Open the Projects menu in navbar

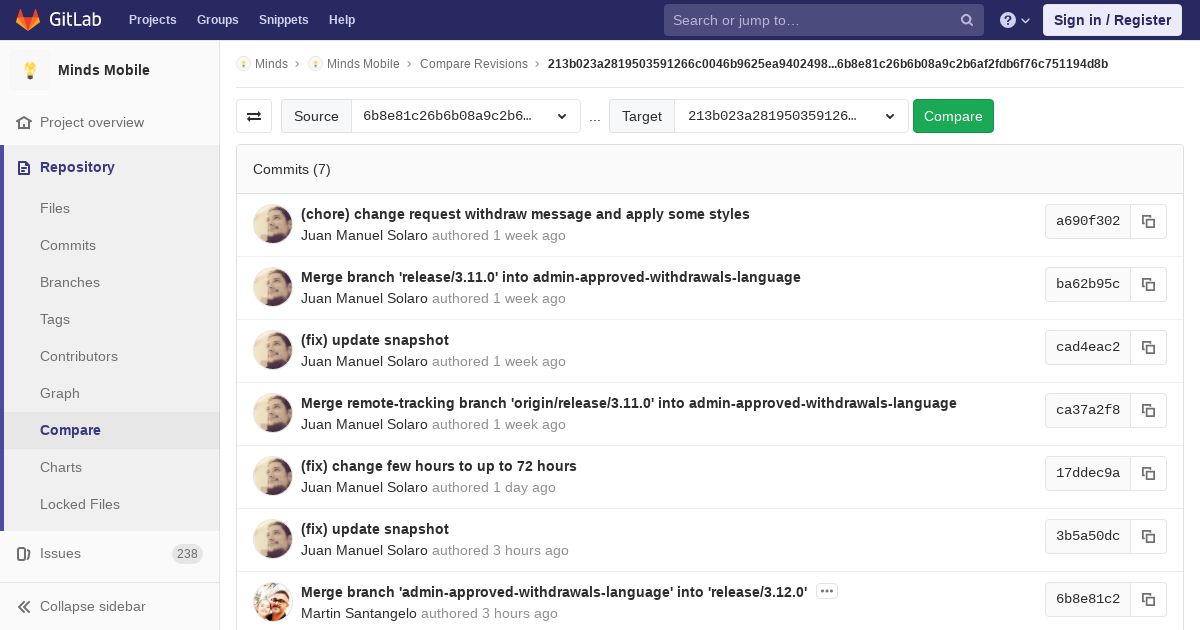tap(153, 20)
